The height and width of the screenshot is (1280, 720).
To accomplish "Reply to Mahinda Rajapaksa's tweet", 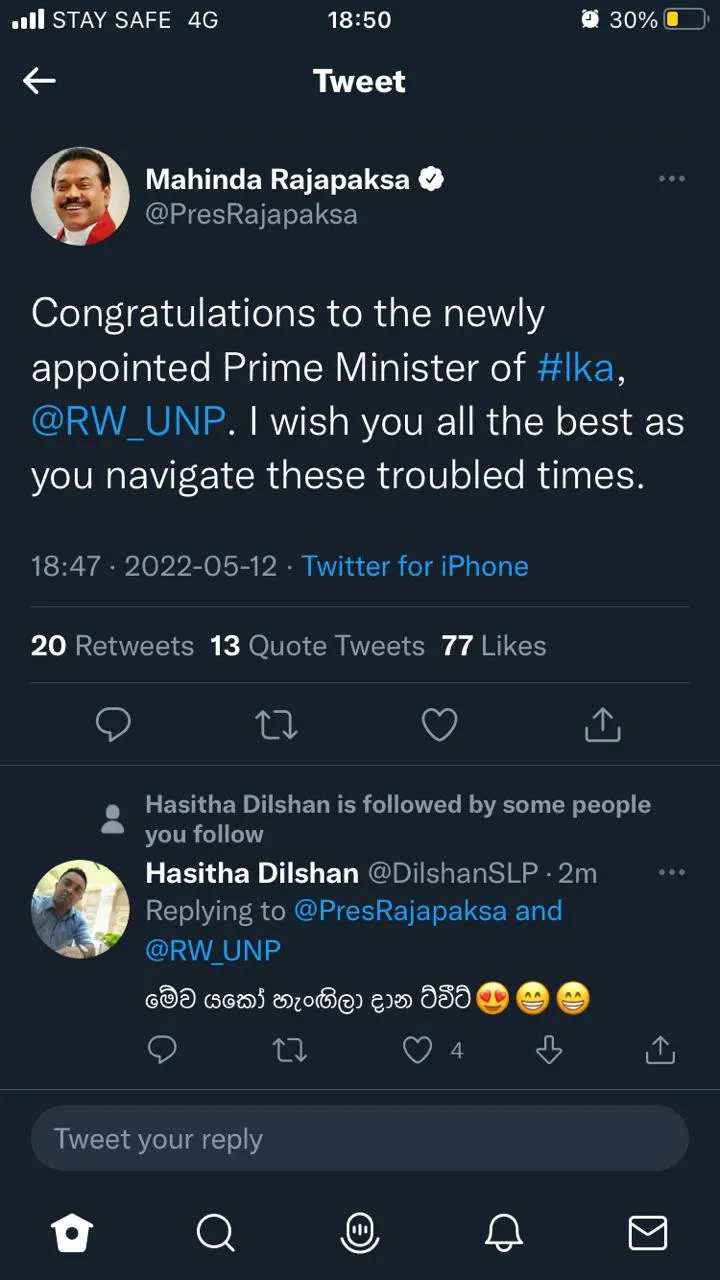I will 113,725.
